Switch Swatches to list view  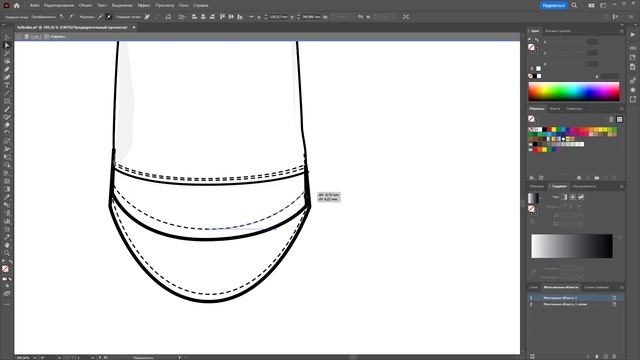pyautogui.click(x=611, y=119)
